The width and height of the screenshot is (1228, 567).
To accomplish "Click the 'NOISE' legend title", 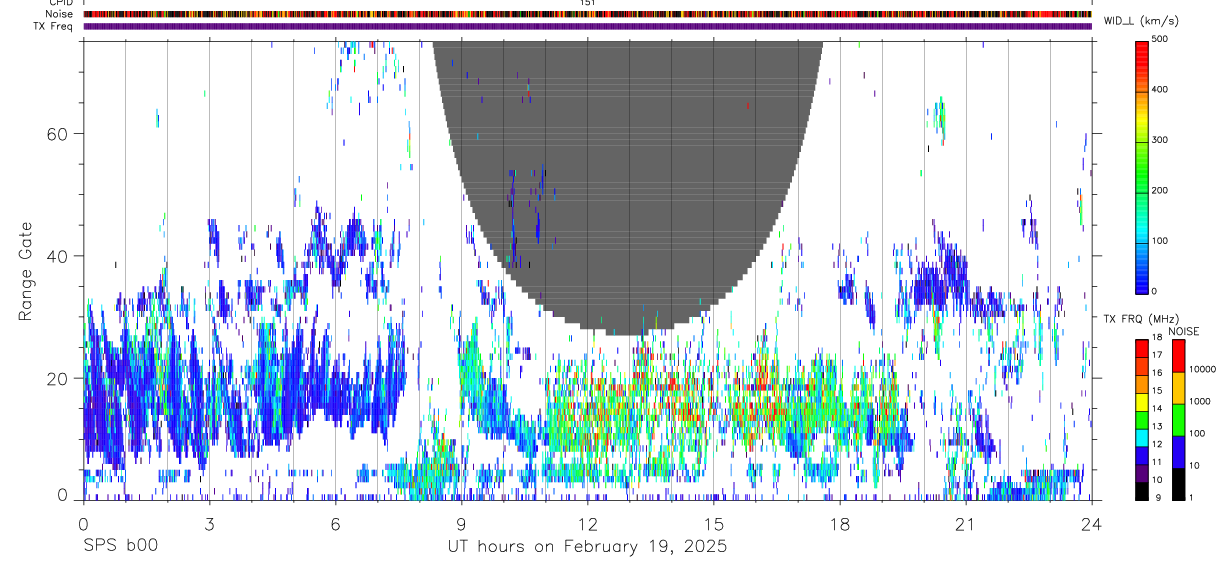I will (x=1184, y=331).
